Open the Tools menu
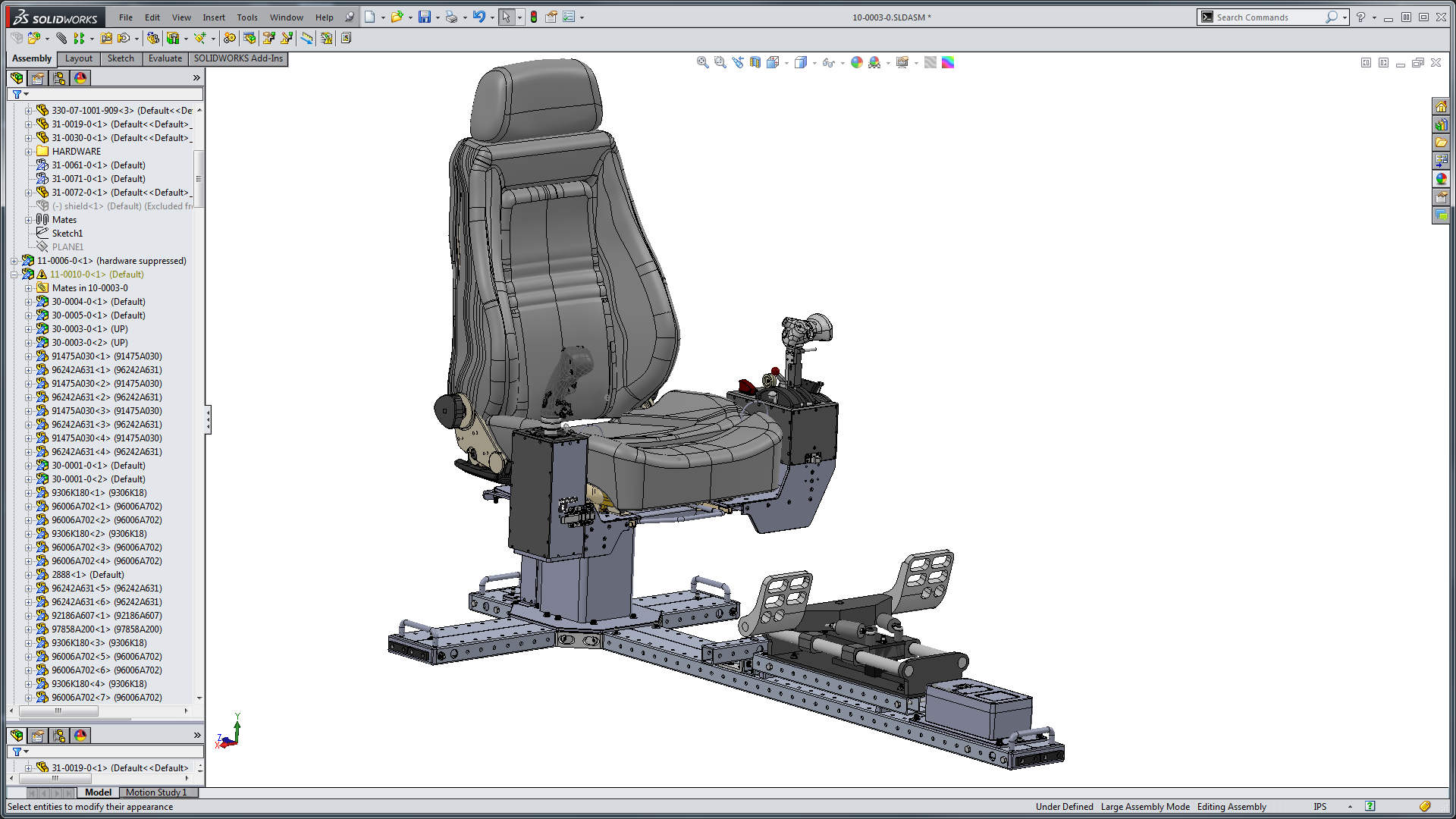The height and width of the screenshot is (819, 1456). tap(247, 17)
